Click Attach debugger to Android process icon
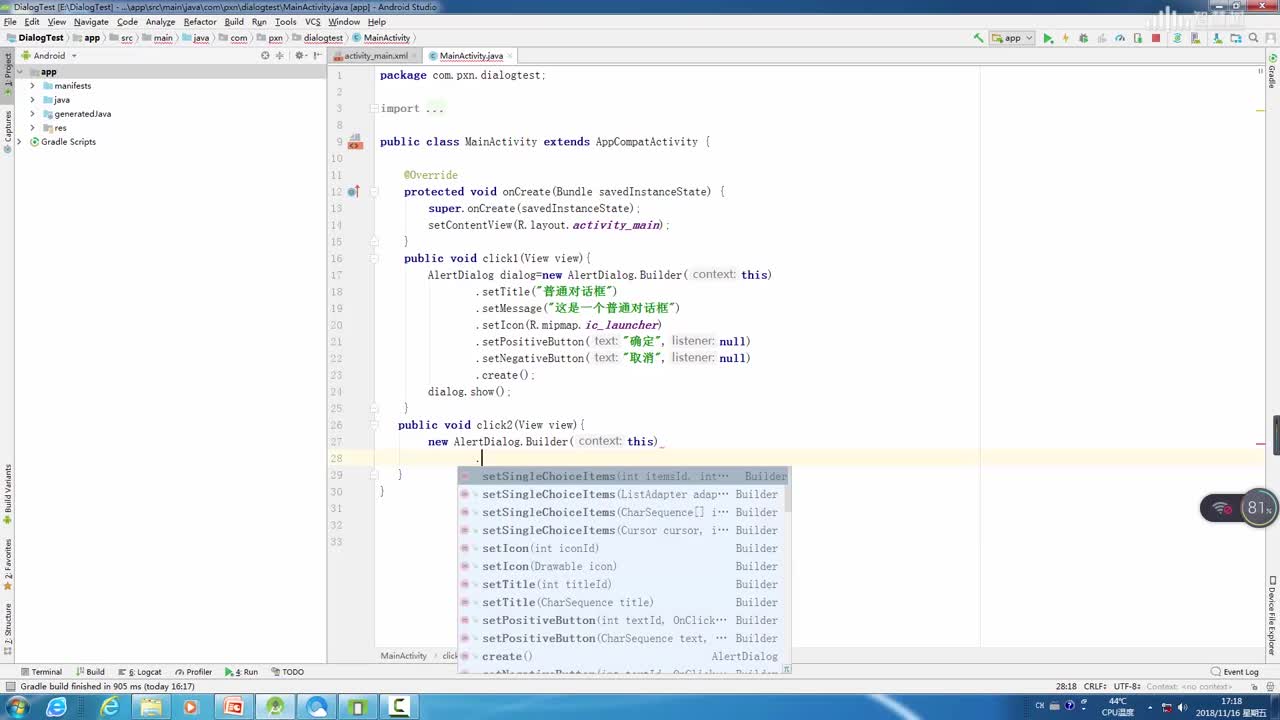Screen dimensions: 1280x720 click(x=1138, y=38)
